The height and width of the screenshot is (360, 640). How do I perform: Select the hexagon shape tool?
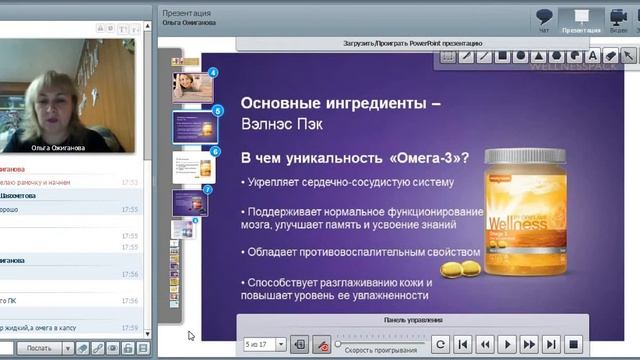557,56
